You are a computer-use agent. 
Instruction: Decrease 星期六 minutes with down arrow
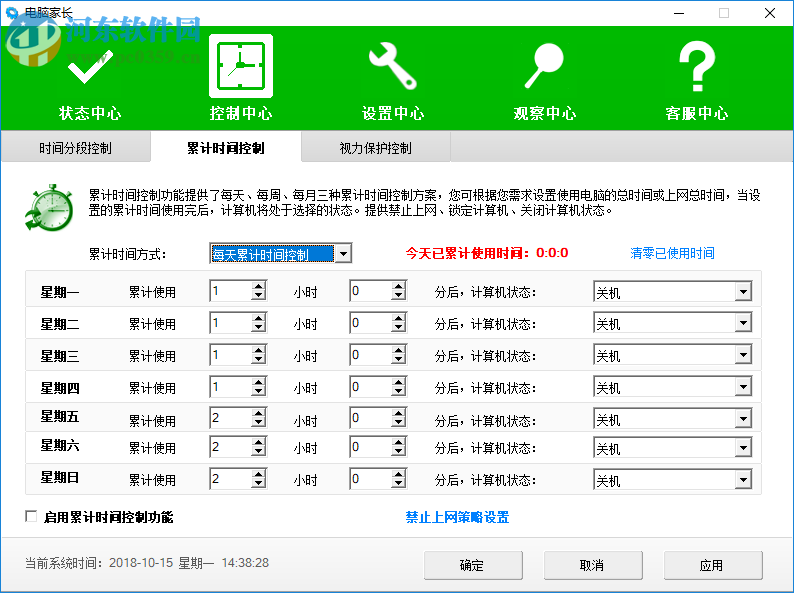(399, 452)
